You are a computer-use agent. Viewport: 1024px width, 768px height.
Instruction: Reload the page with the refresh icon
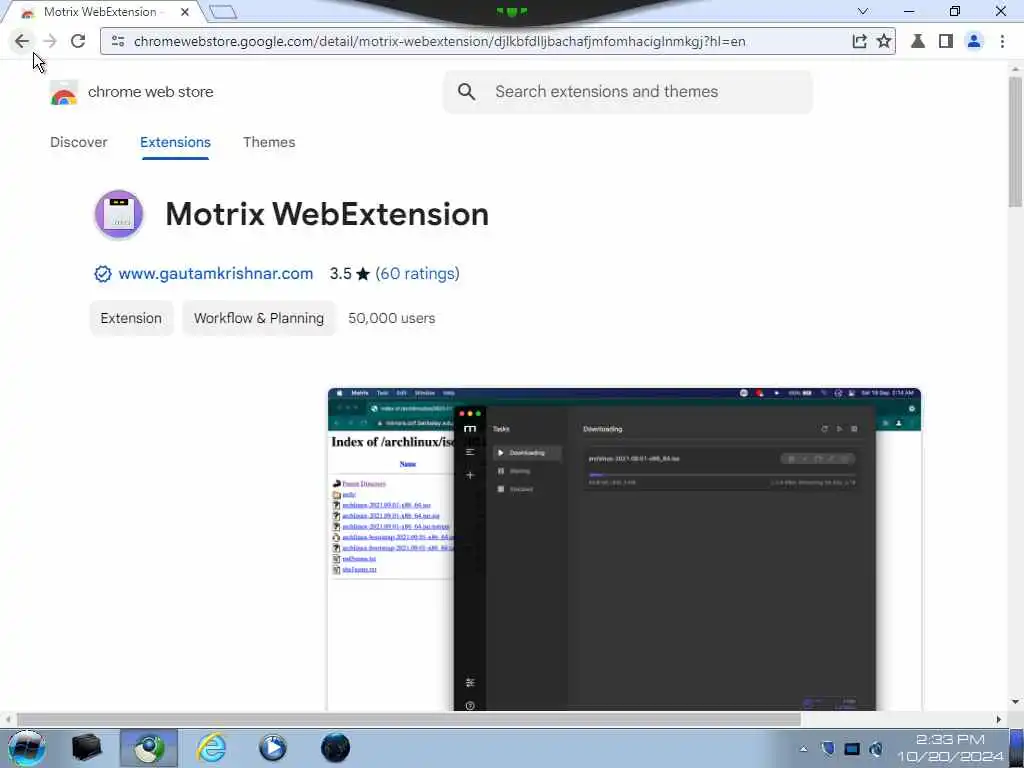(x=78, y=41)
